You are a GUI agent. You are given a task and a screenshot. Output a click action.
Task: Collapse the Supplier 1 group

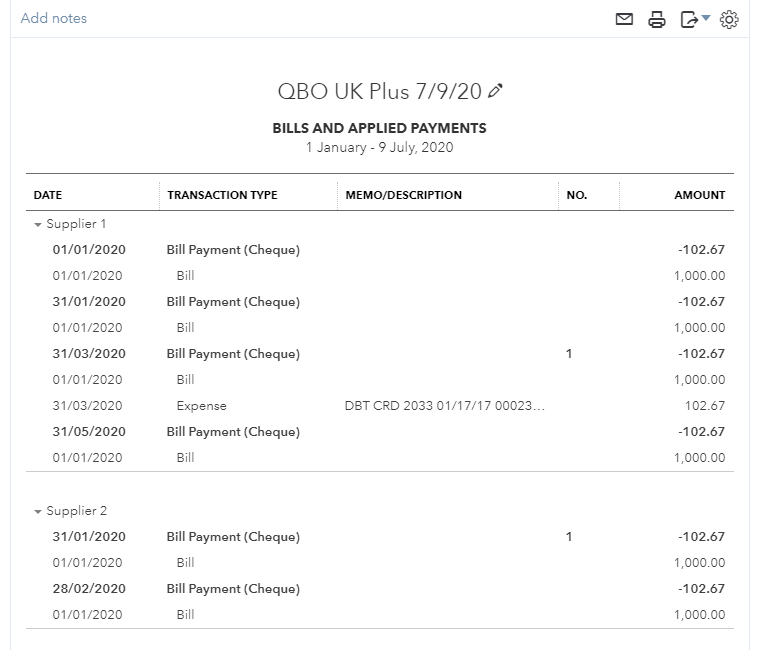[x=38, y=224]
